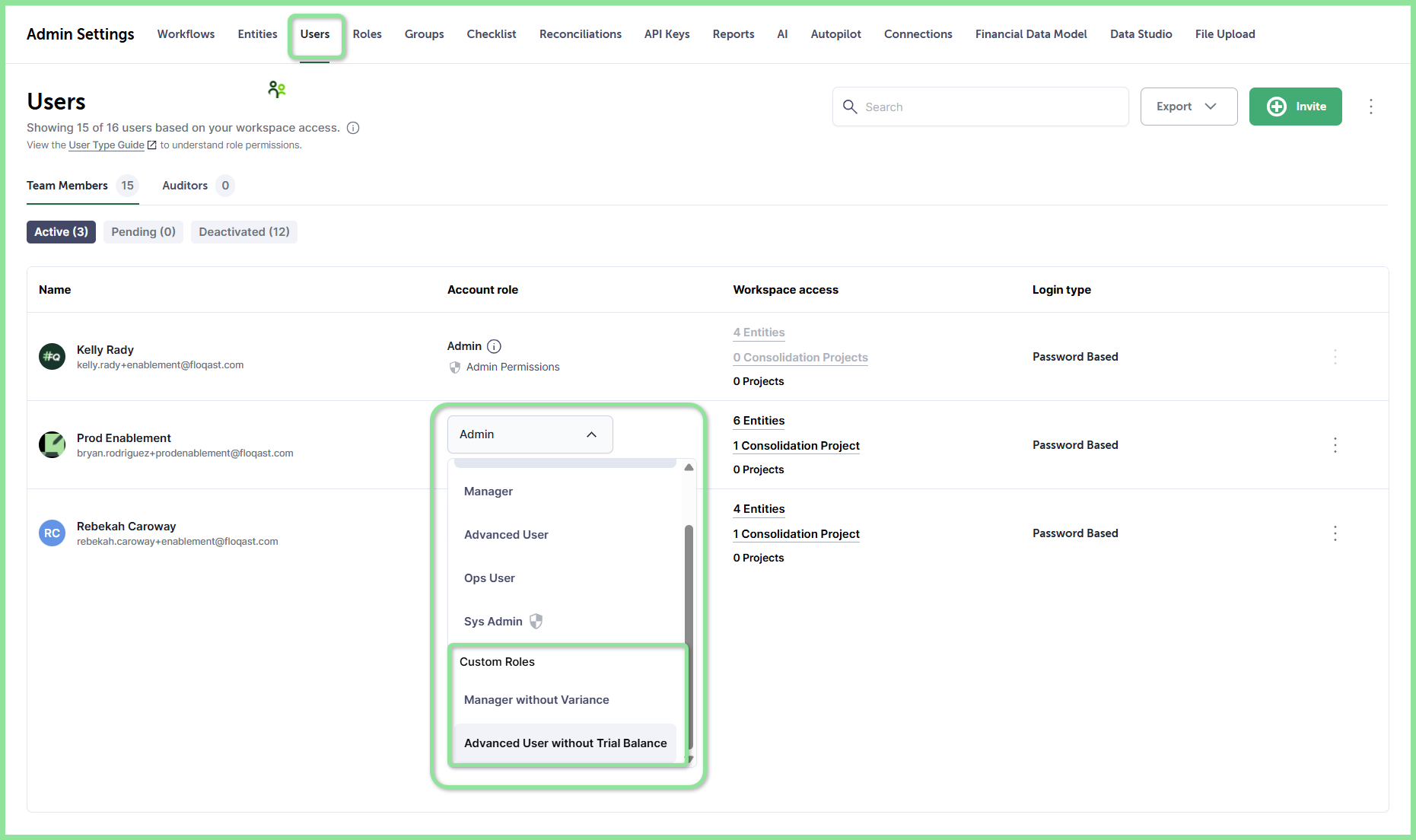Screen dimensions: 1416x840
Task: Open the Reconciliations tab
Action: point(581,34)
